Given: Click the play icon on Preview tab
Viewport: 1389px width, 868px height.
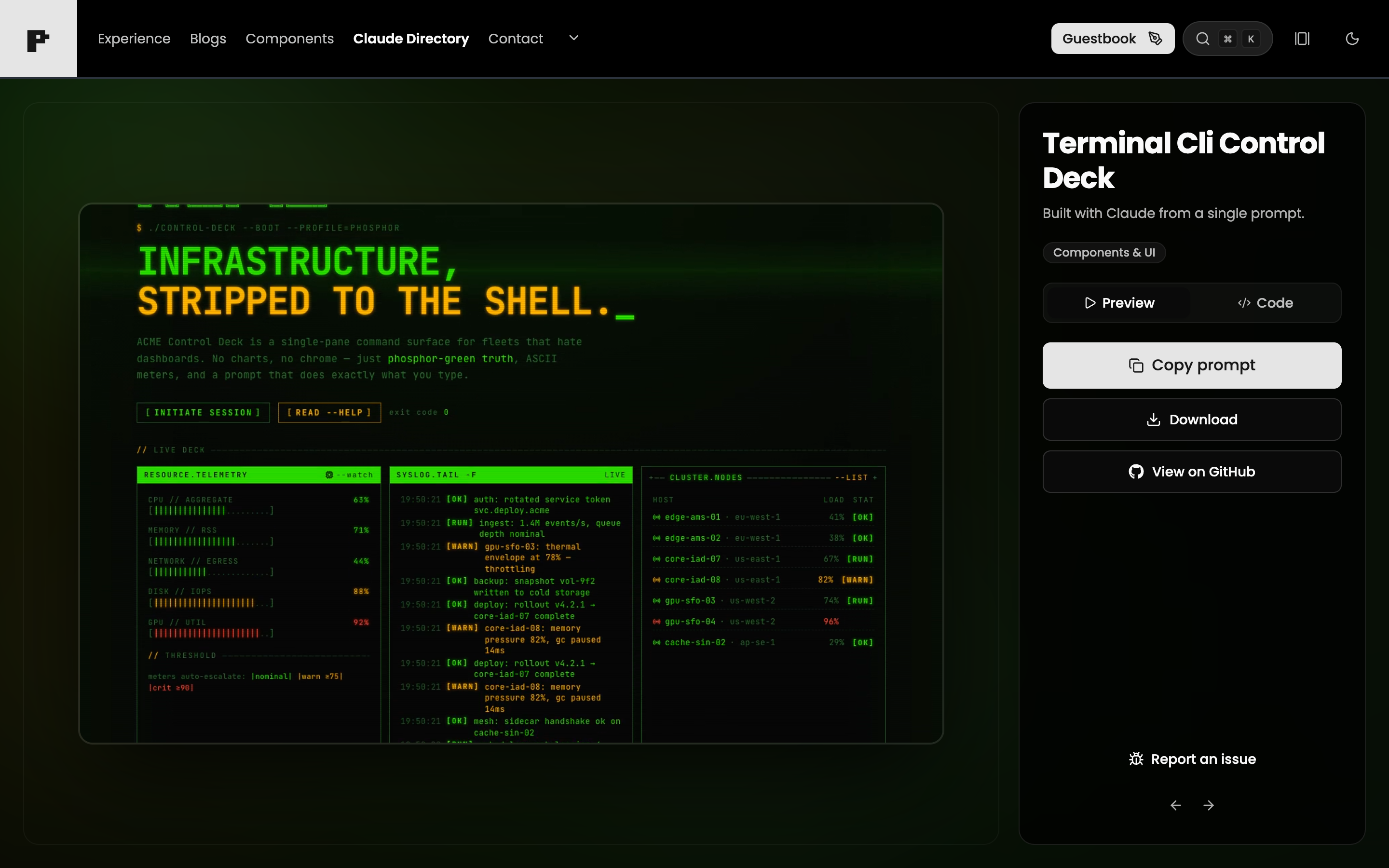Looking at the screenshot, I should [1090, 302].
